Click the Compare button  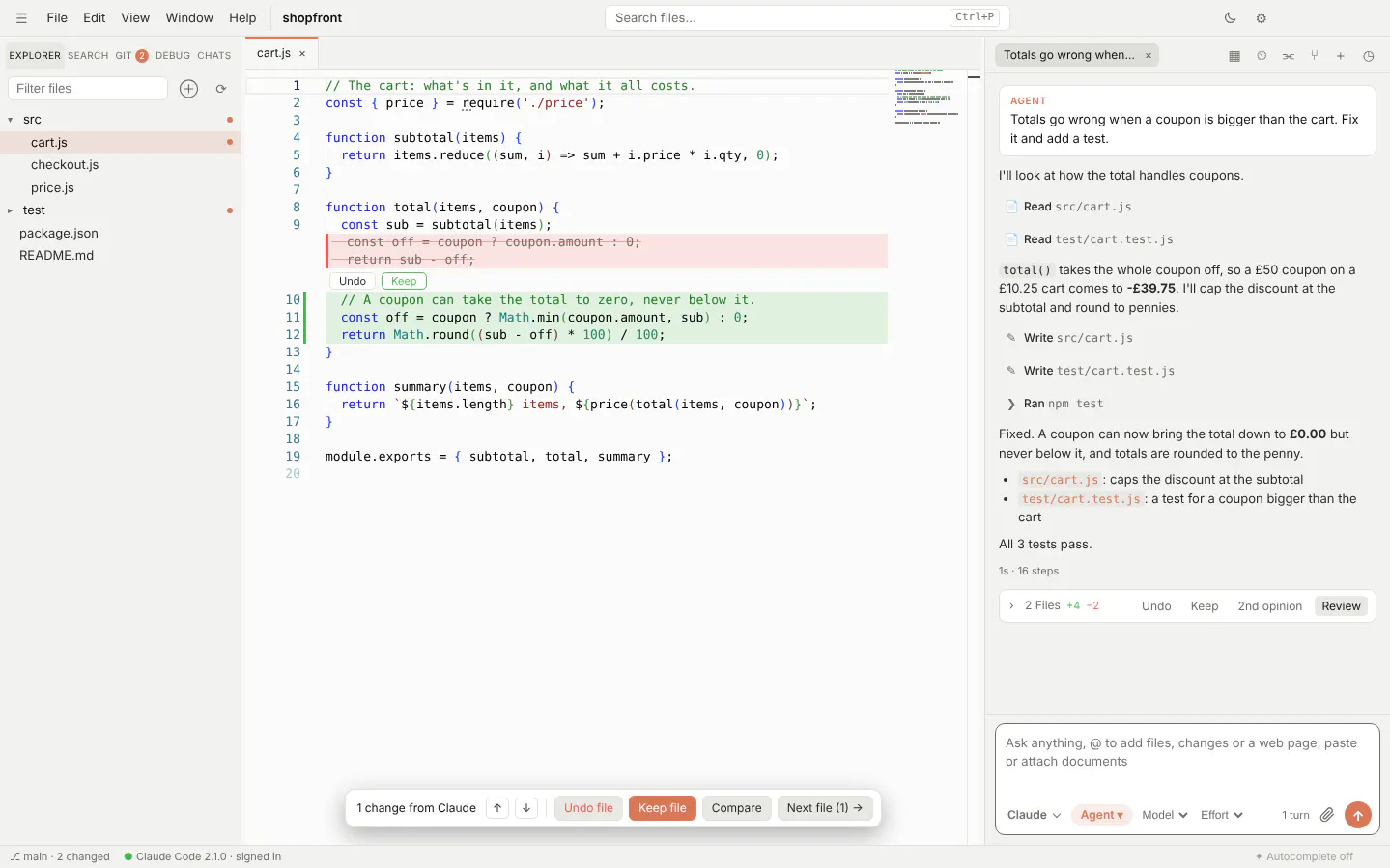[736, 808]
